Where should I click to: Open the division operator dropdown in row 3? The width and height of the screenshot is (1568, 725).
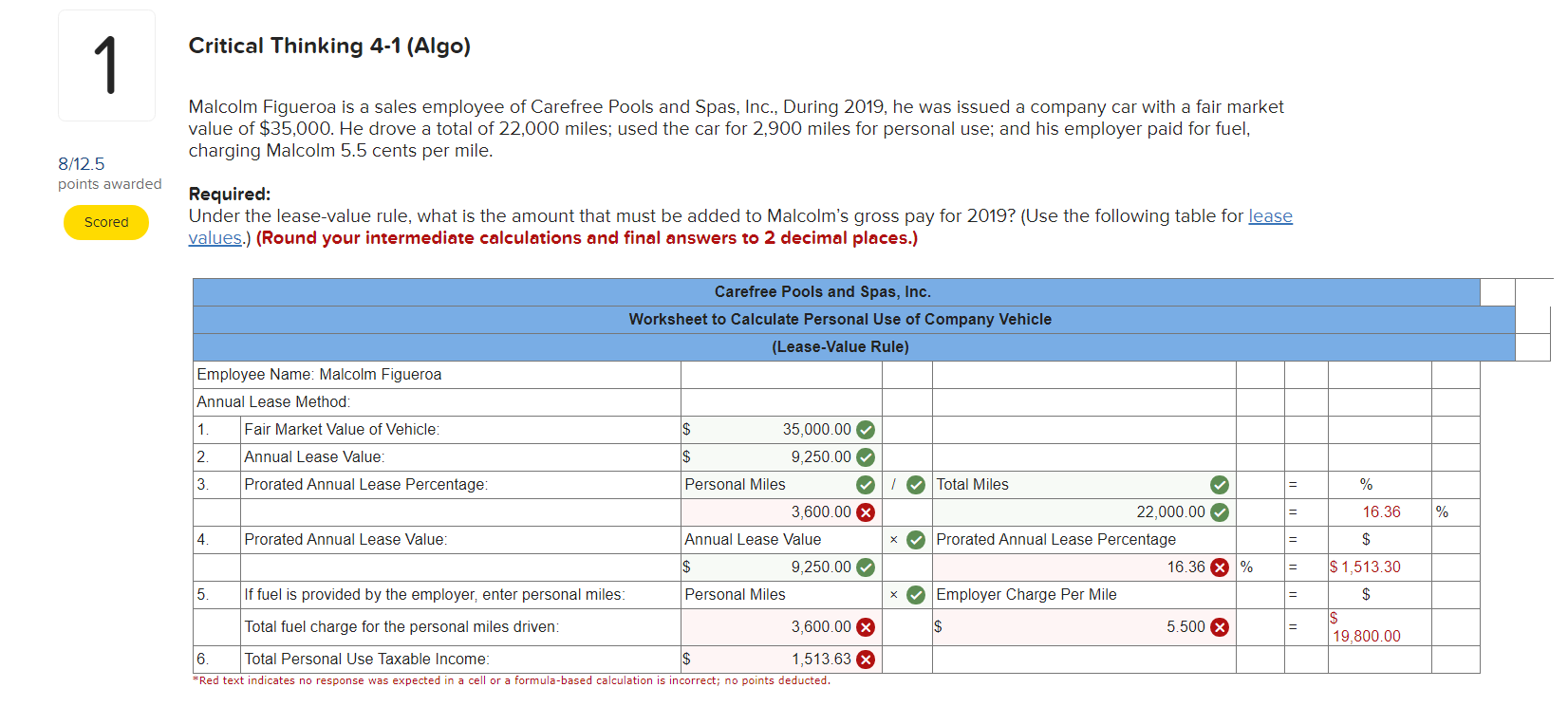[x=907, y=485]
